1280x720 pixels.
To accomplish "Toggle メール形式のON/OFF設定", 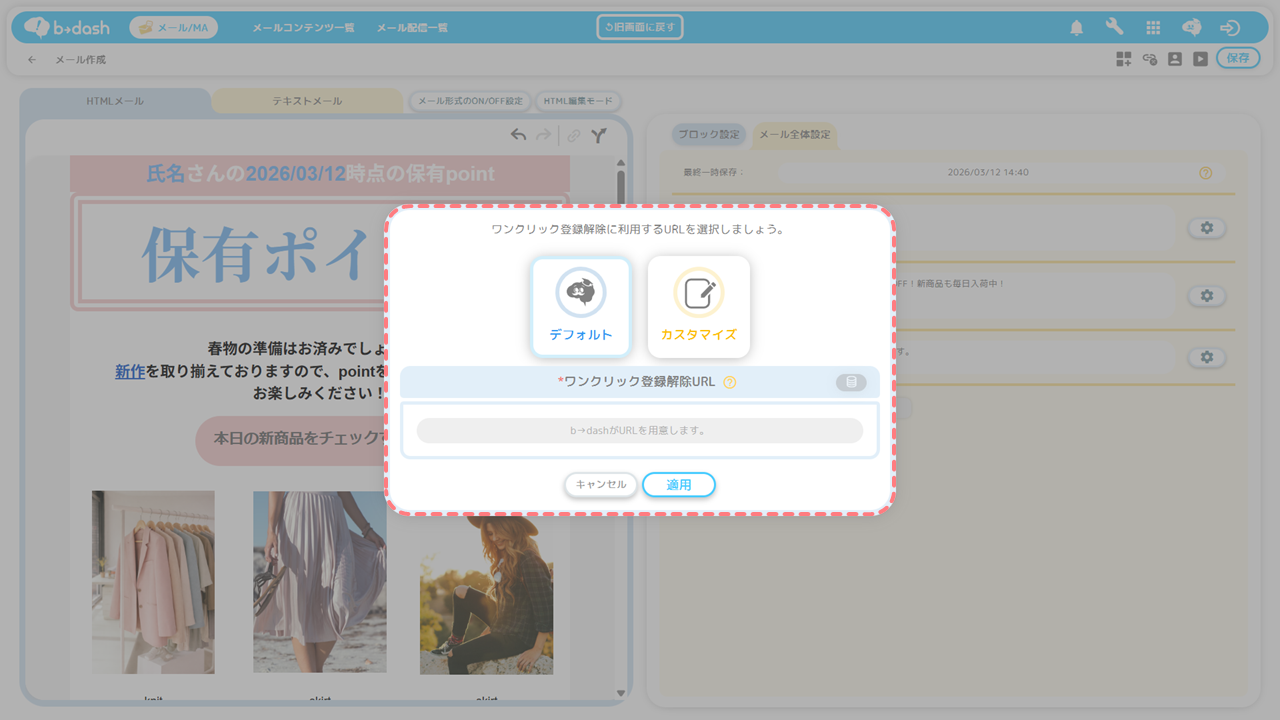I will tap(470, 101).
